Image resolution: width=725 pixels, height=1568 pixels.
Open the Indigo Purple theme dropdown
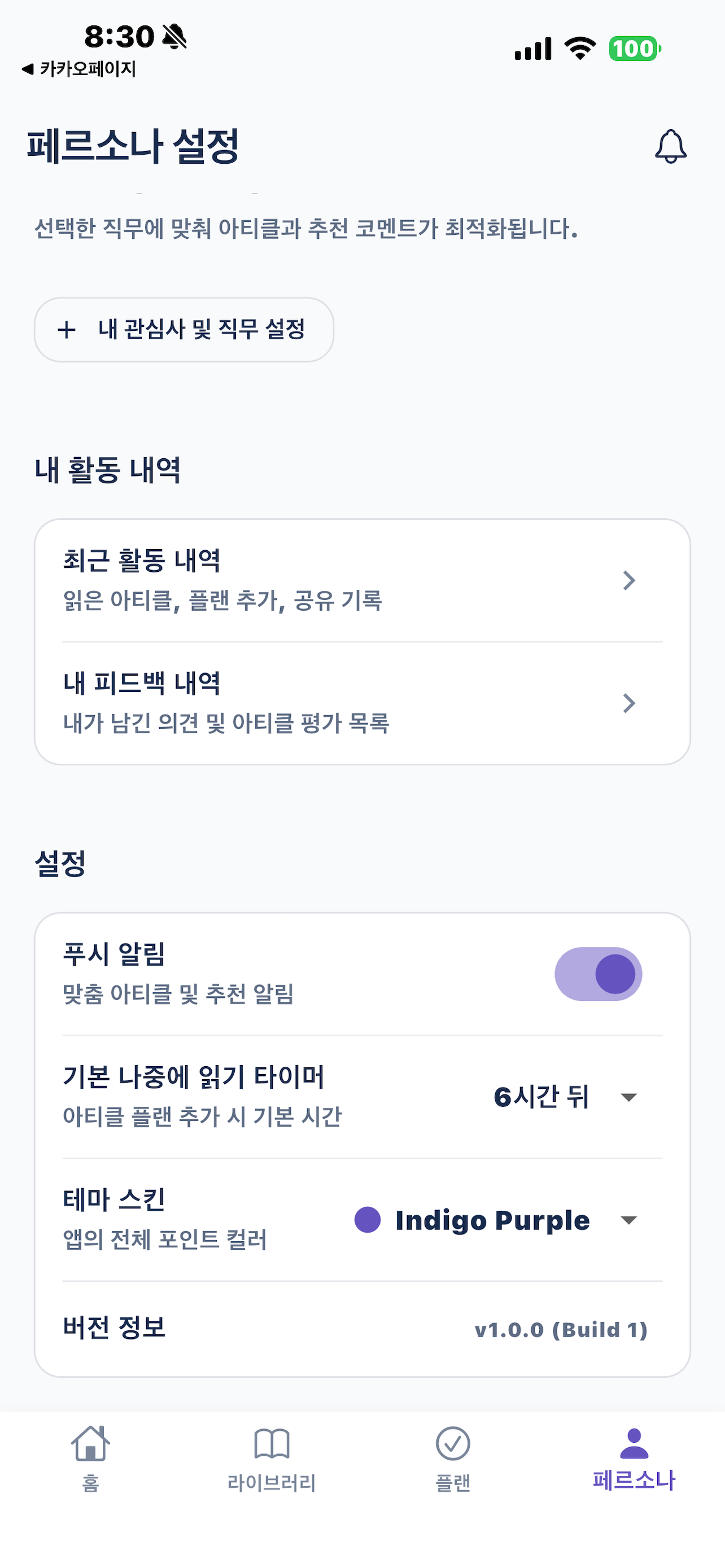coord(628,1220)
